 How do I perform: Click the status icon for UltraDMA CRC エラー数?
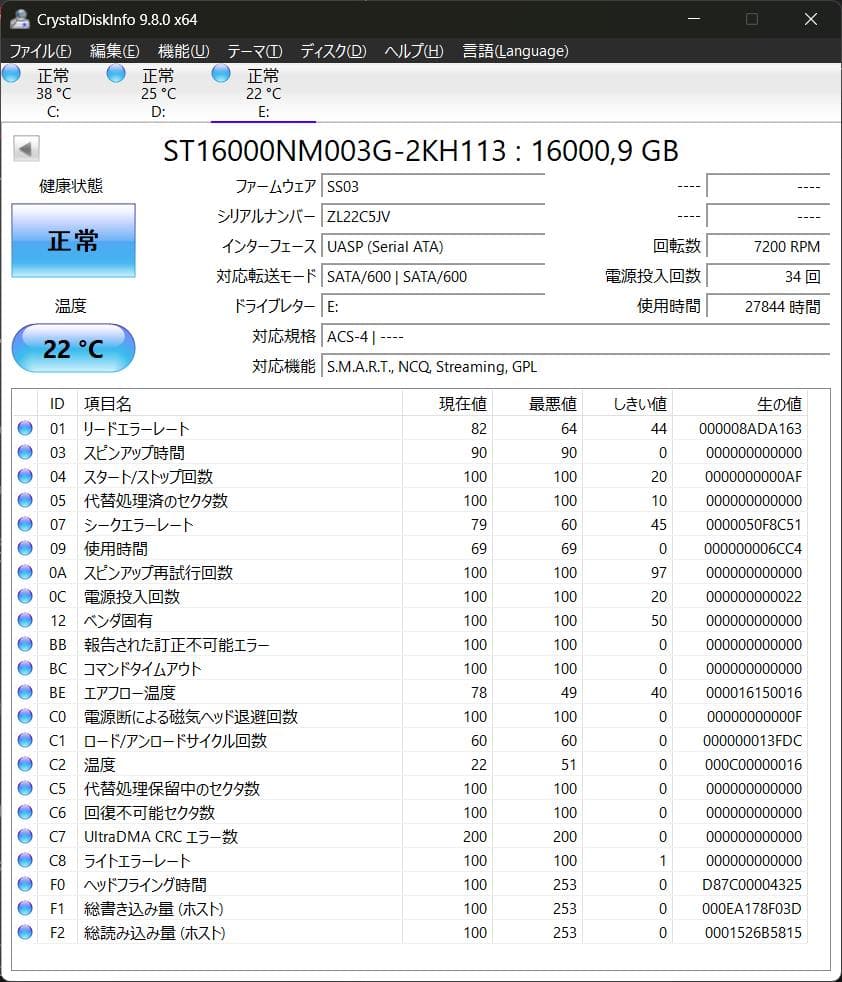(25, 836)
